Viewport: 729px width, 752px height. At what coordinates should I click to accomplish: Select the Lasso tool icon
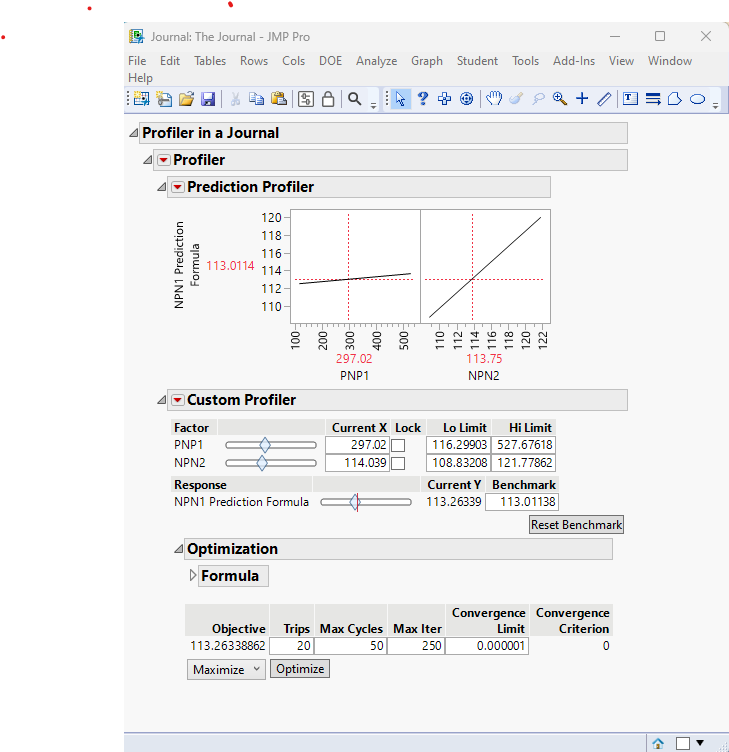[538, 99]
